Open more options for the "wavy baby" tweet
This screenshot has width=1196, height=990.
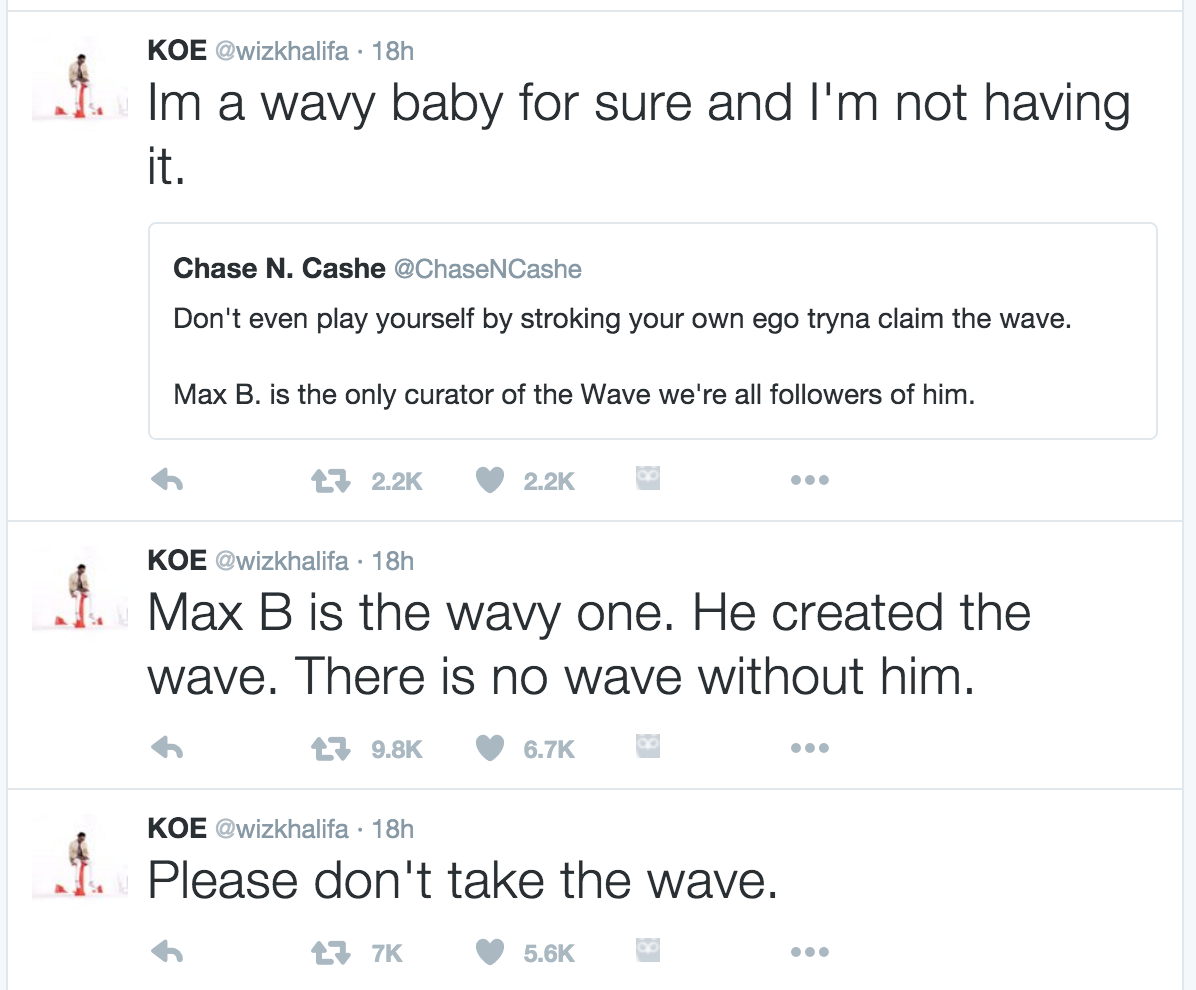(809, 481)
